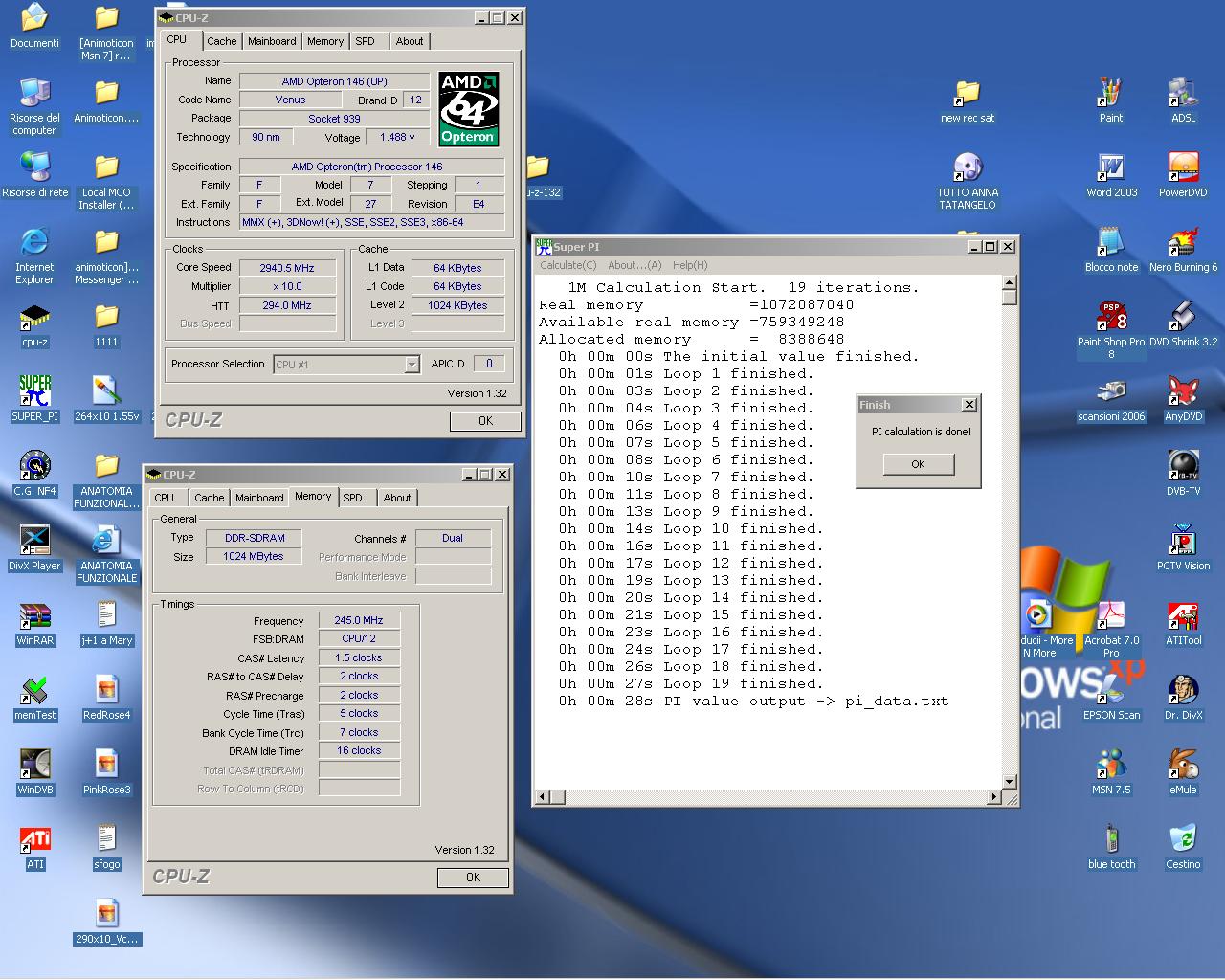Select Blocco note desktop icon
The image size is (1225, 980).
pos(1111,250)
